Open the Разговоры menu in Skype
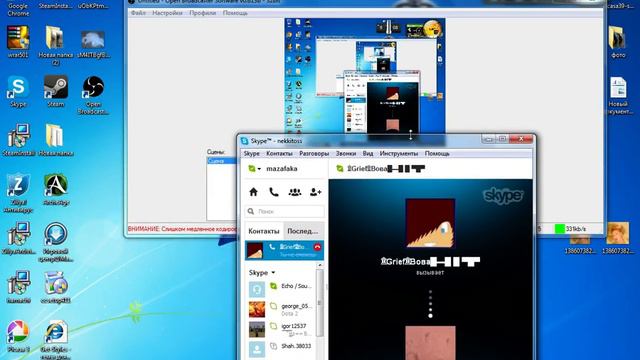 pos(314,153)
